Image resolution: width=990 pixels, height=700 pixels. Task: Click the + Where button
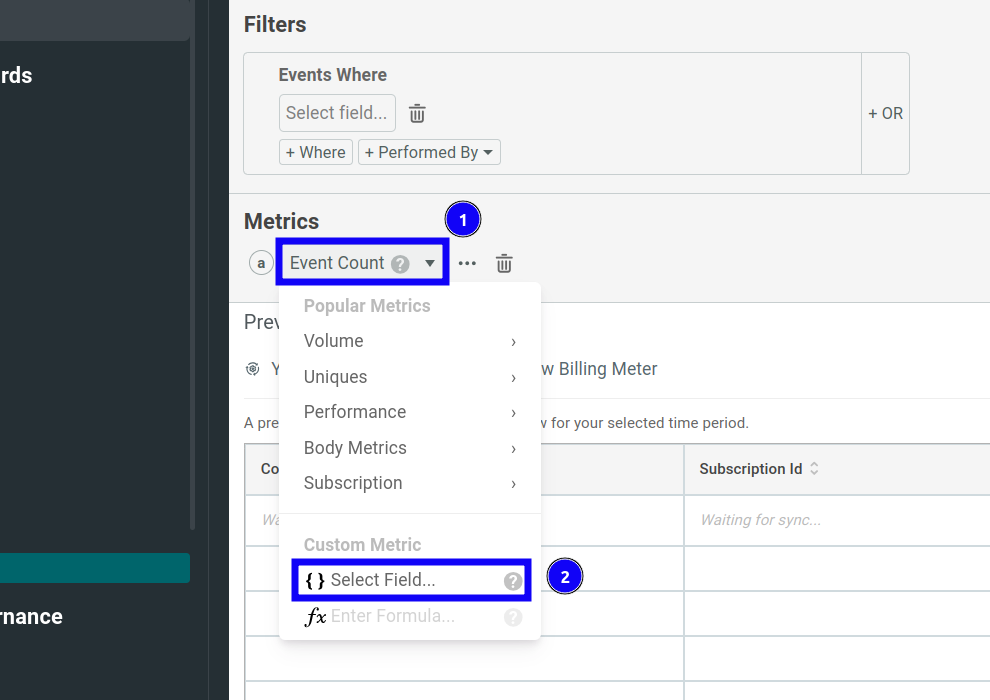315,152
